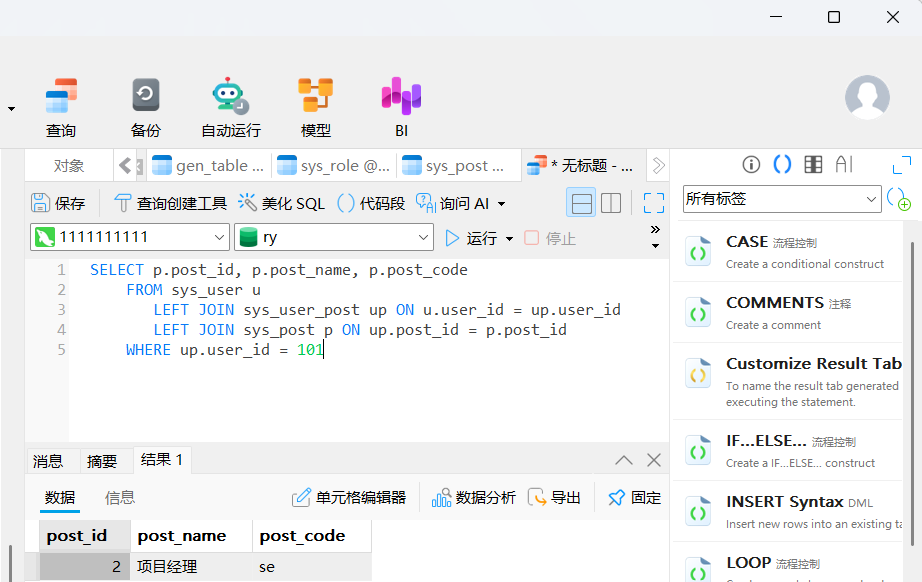
Task: Select the IF...ELSE... snippet
Action: click(x=788, y=450)
